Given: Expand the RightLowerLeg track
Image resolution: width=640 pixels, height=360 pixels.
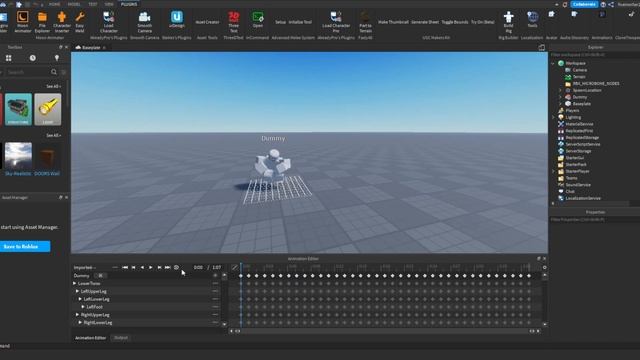Looking at the screenshot, I should click(80, 322).
